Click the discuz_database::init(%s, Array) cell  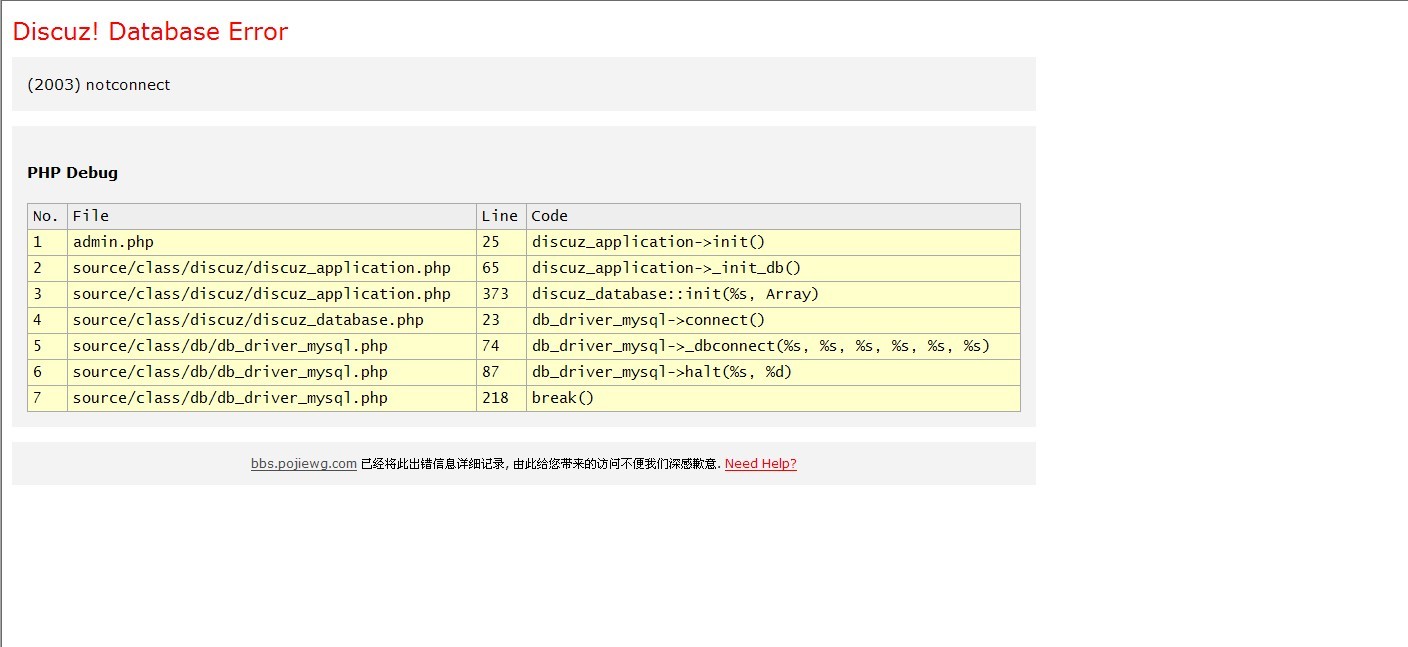[675, 294]
